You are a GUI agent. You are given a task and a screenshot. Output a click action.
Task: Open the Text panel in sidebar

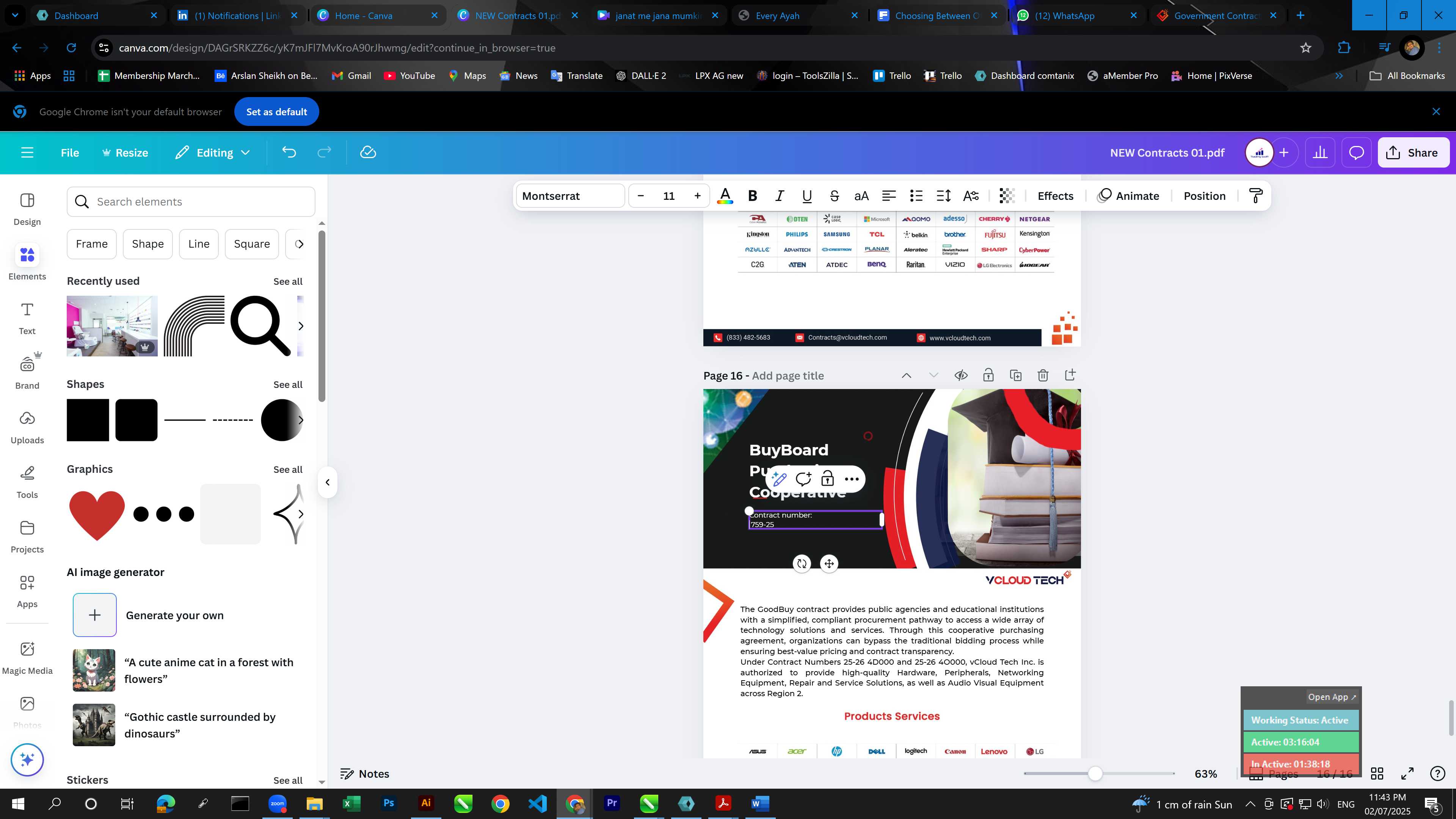[x=27, y=318]
